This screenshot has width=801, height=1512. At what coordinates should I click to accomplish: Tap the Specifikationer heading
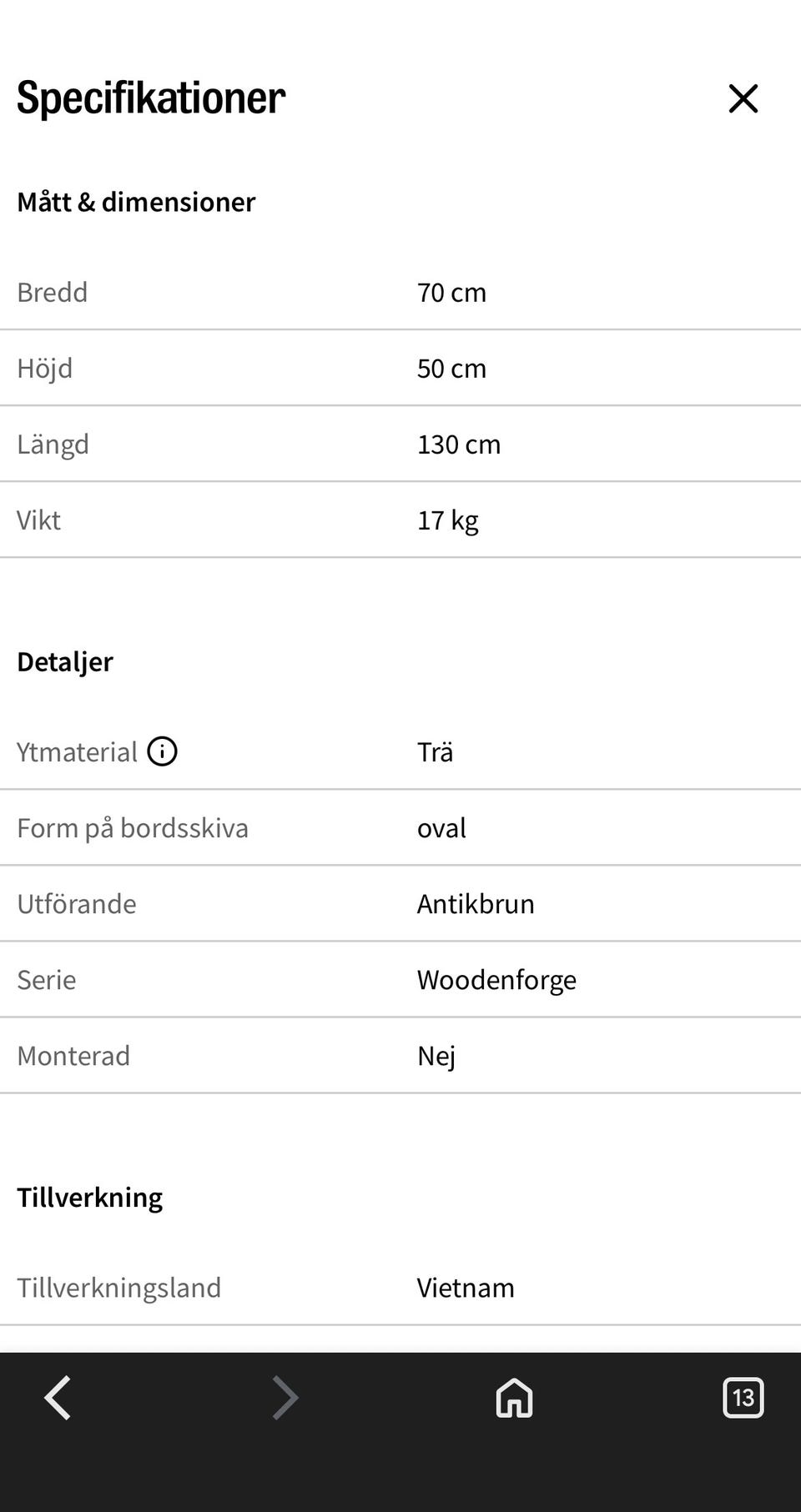click(x=151, y=98)
